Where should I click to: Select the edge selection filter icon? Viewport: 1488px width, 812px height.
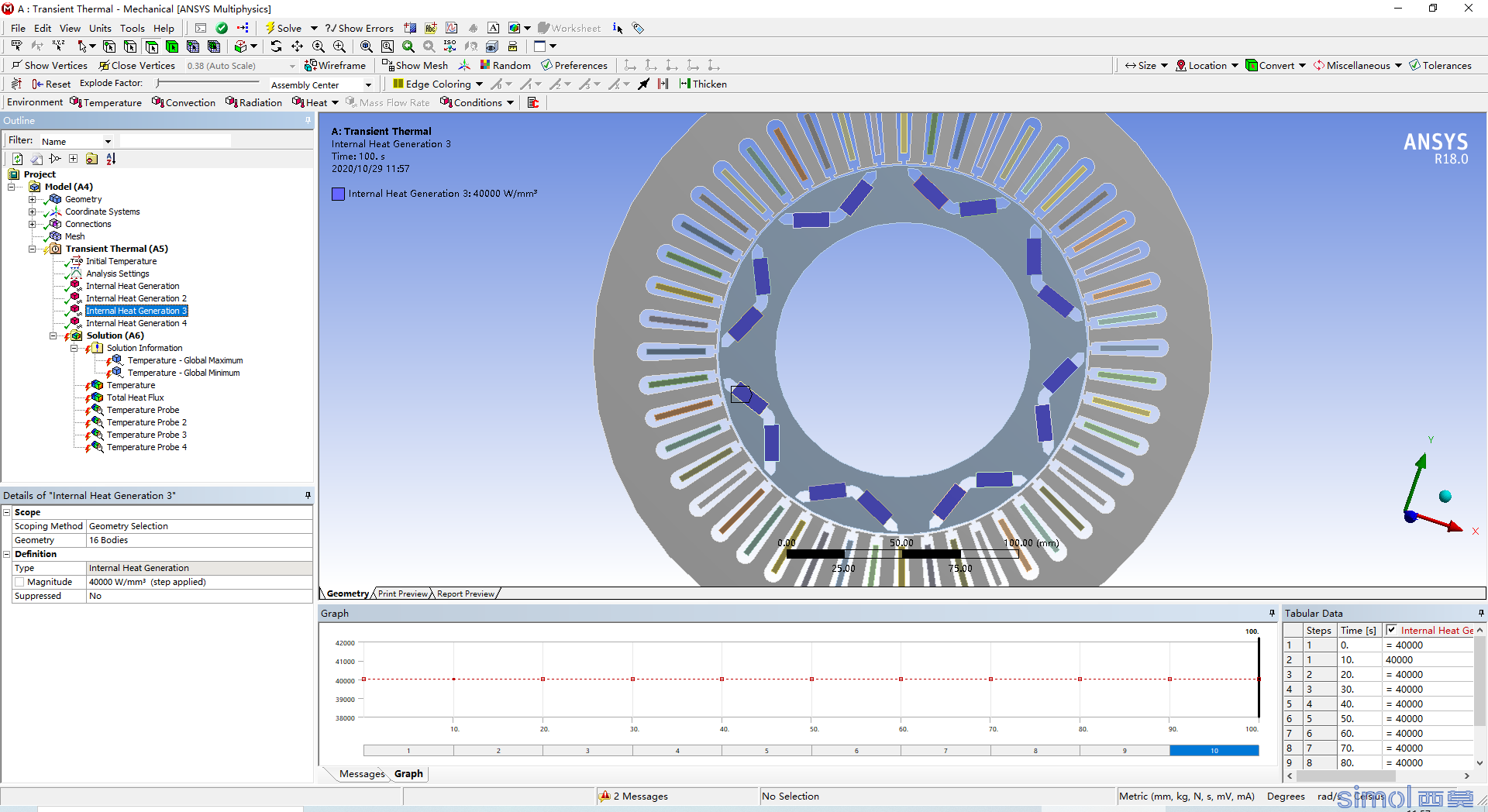pyautogui.click(x=130, y=46)
